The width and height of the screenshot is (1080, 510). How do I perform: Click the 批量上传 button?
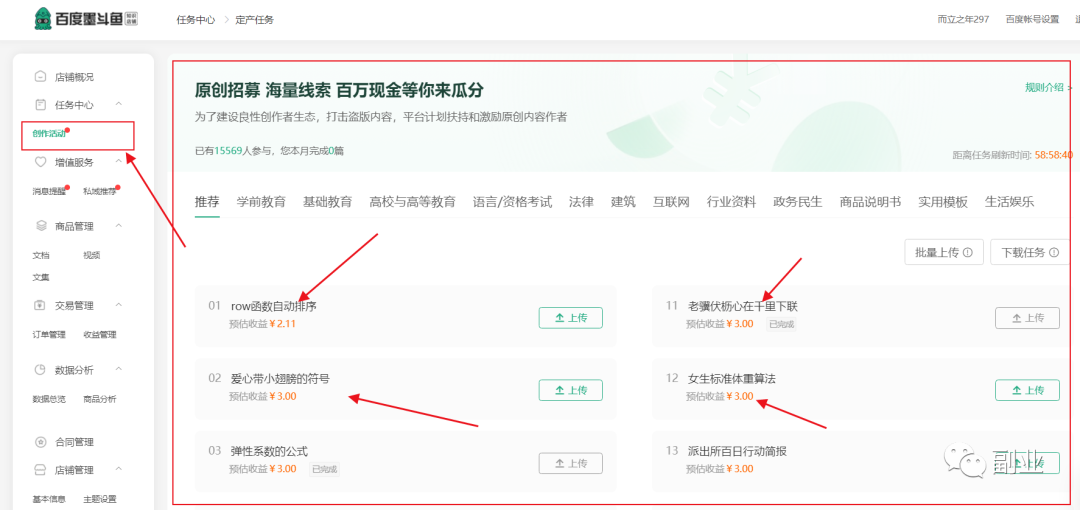pos(944,252)
